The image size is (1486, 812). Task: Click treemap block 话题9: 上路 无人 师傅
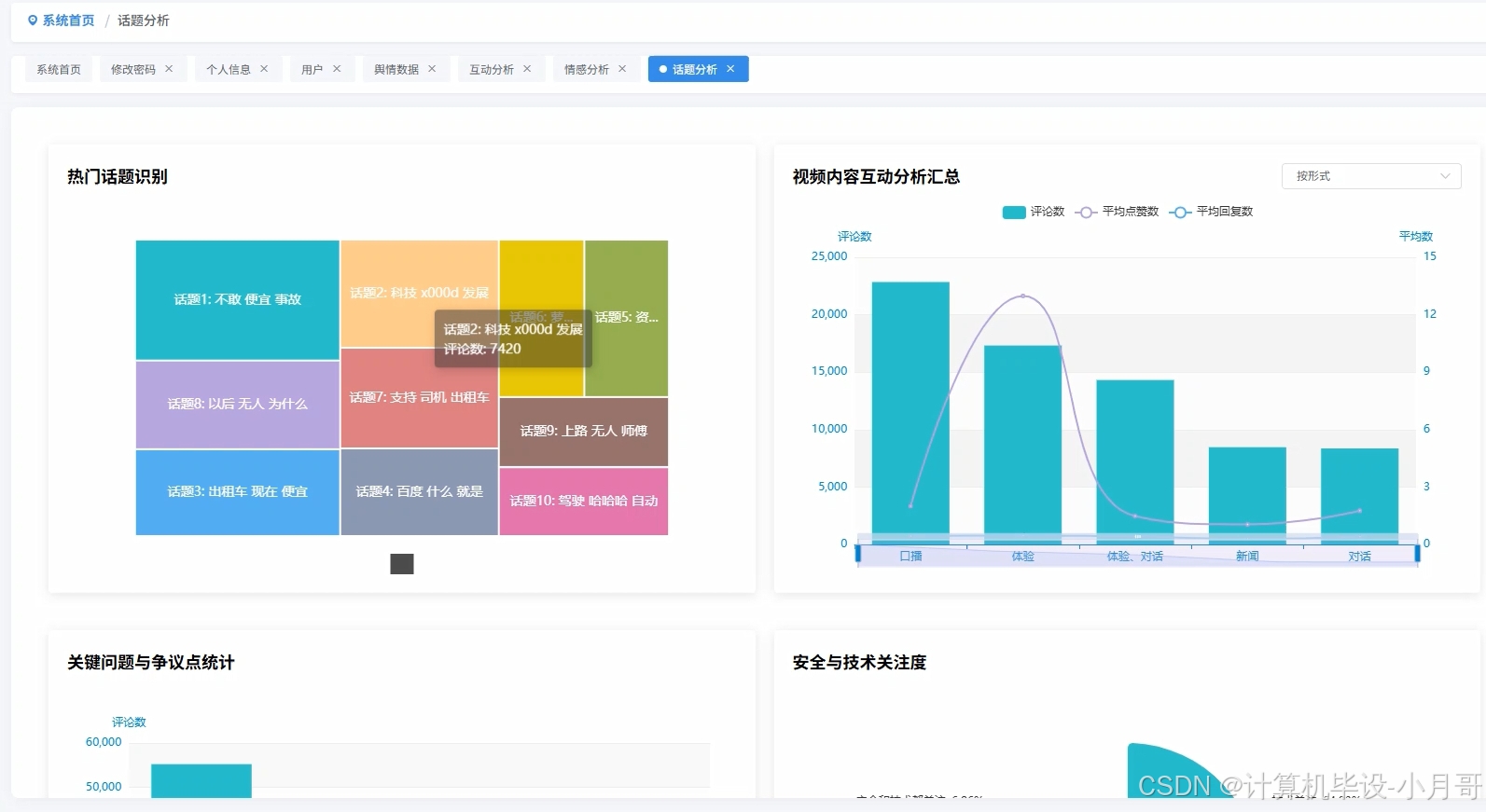click(584, 432)
